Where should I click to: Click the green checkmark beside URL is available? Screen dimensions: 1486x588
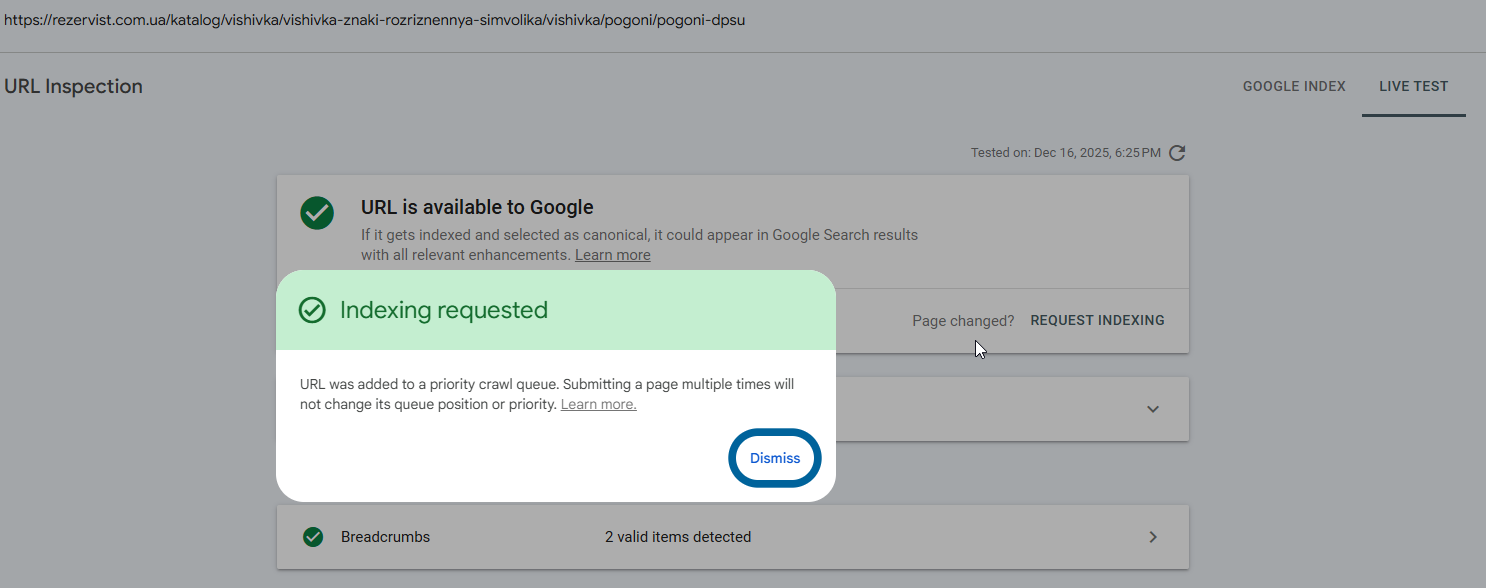(x=317, y=212)
